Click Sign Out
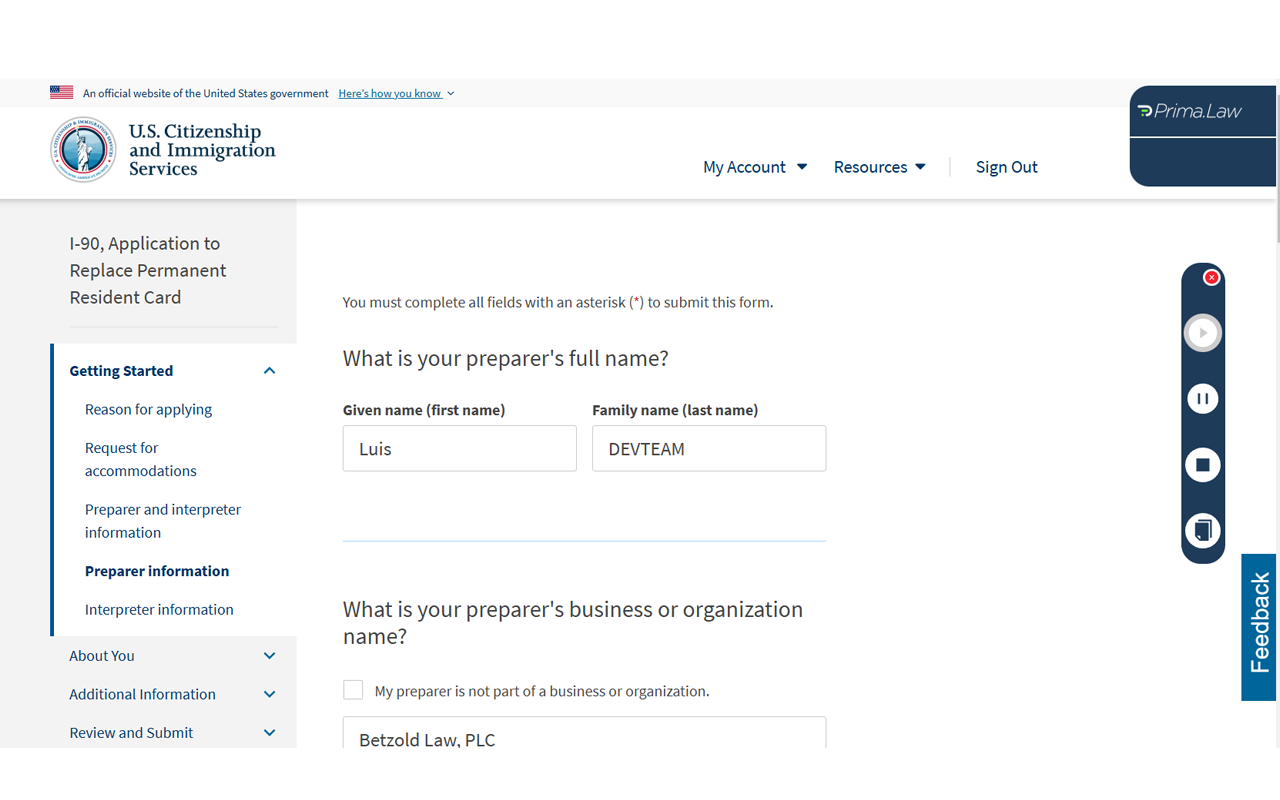Screen dimensions: 1280x800 [x=1006, y=167]
